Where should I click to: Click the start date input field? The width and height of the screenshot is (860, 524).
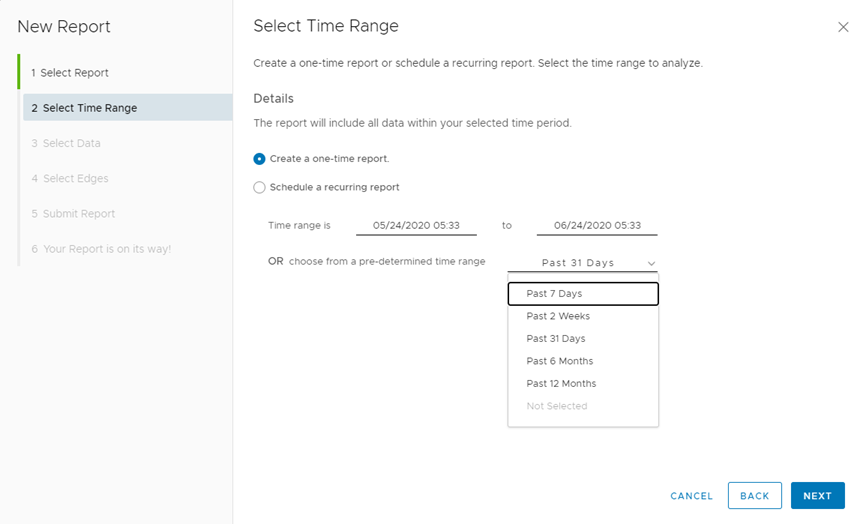point(416,226)
